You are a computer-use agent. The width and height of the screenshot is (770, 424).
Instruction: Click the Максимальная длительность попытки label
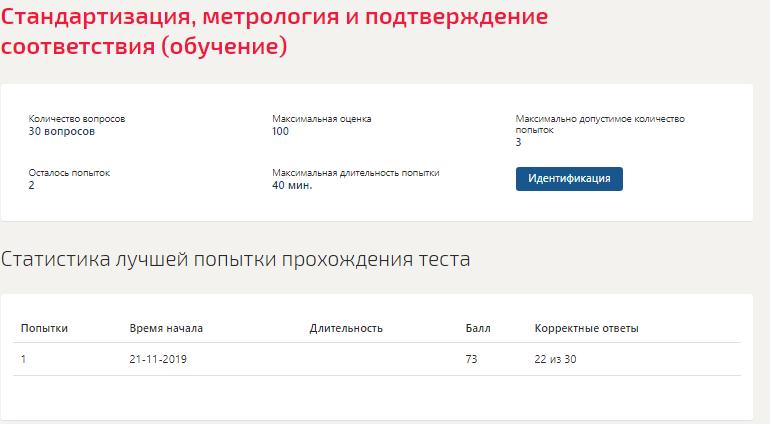point(356,173)
